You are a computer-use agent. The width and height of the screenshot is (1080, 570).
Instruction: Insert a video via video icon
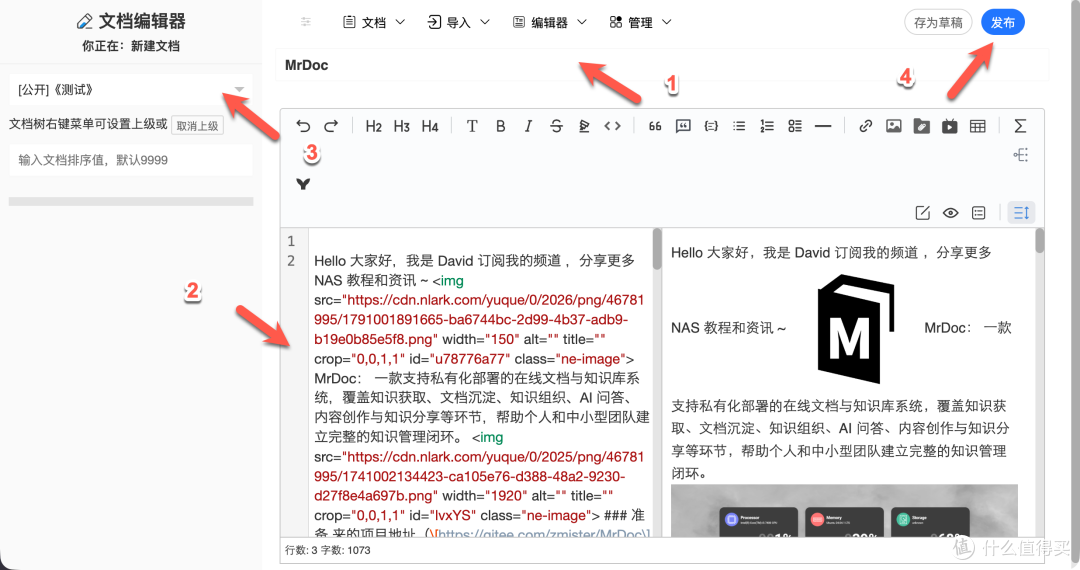tap(950, 126)
